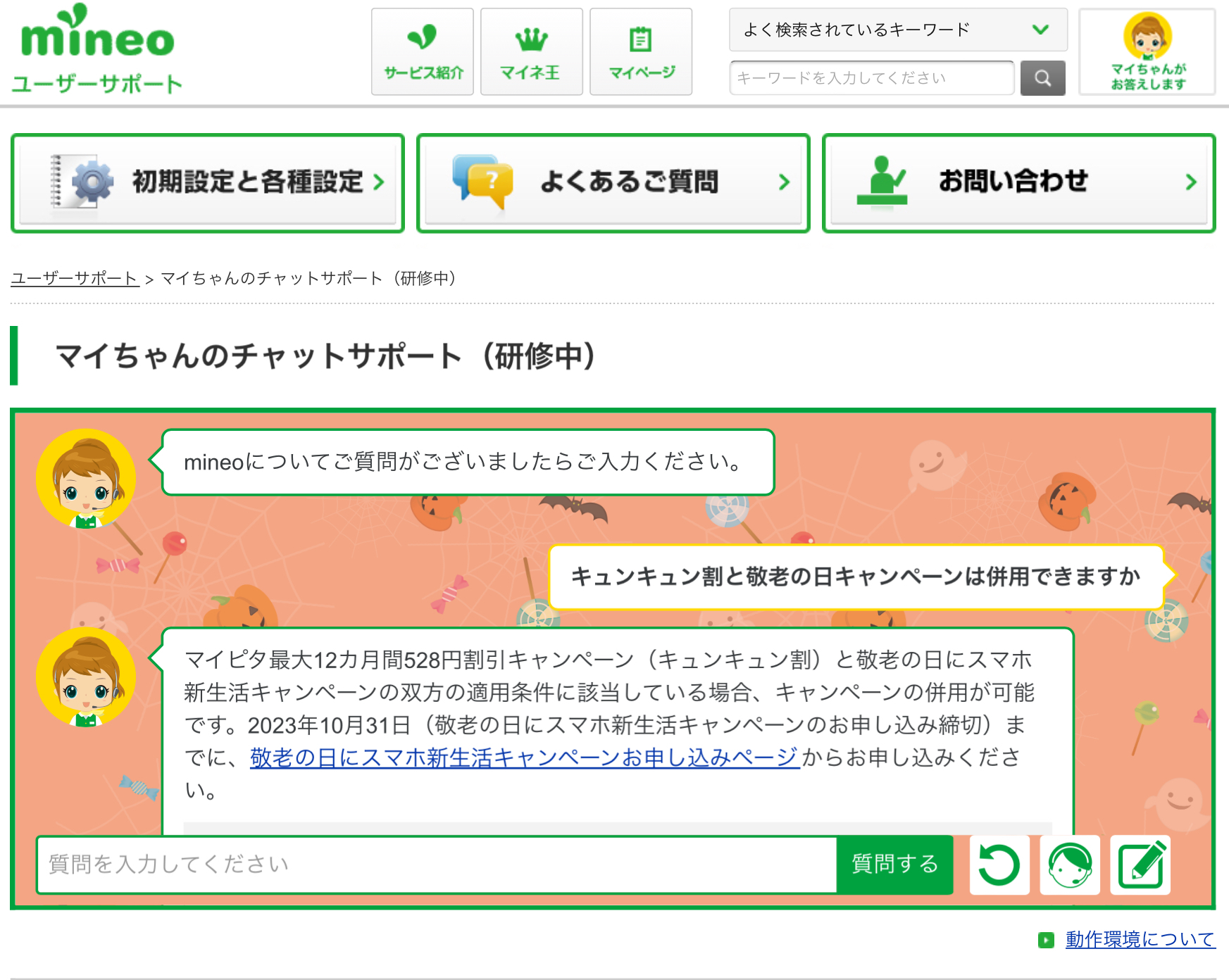
Task: Click the magnifier search button
Action: coord(1042,77)
